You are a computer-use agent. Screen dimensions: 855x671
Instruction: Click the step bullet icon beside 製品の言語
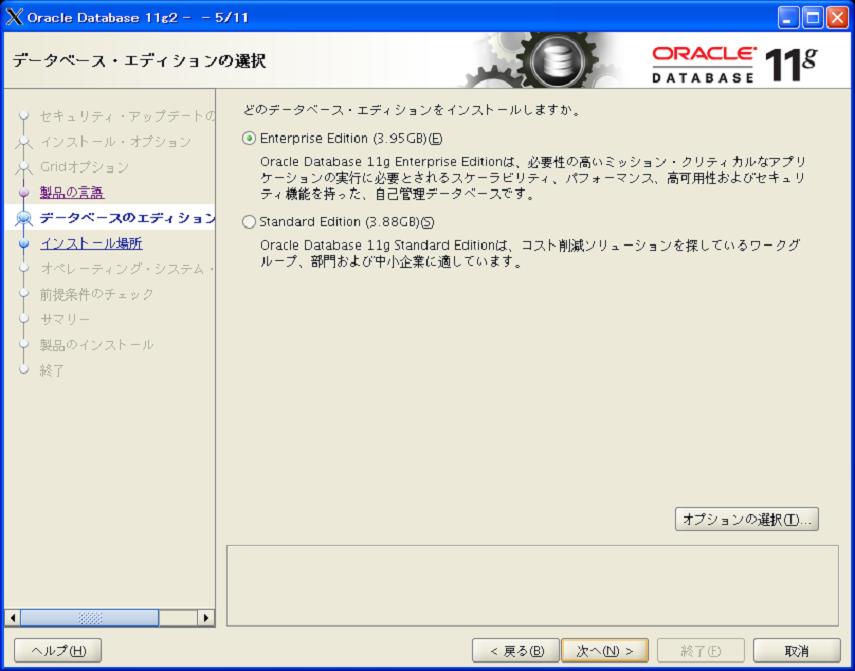23,192
